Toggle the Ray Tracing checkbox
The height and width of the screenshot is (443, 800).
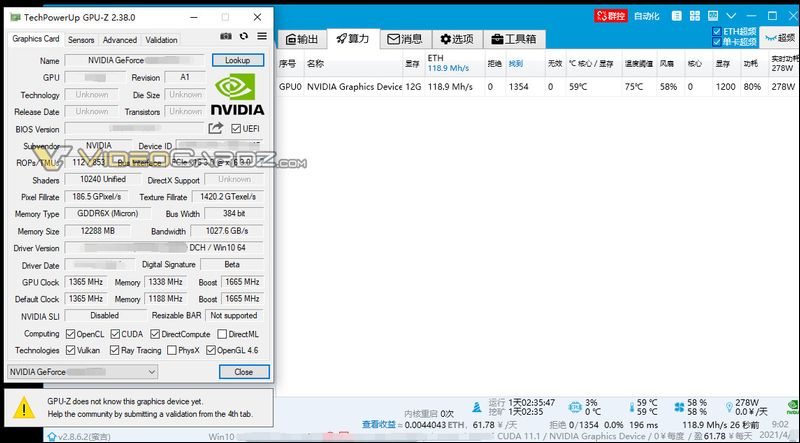(x=115, y=350)
